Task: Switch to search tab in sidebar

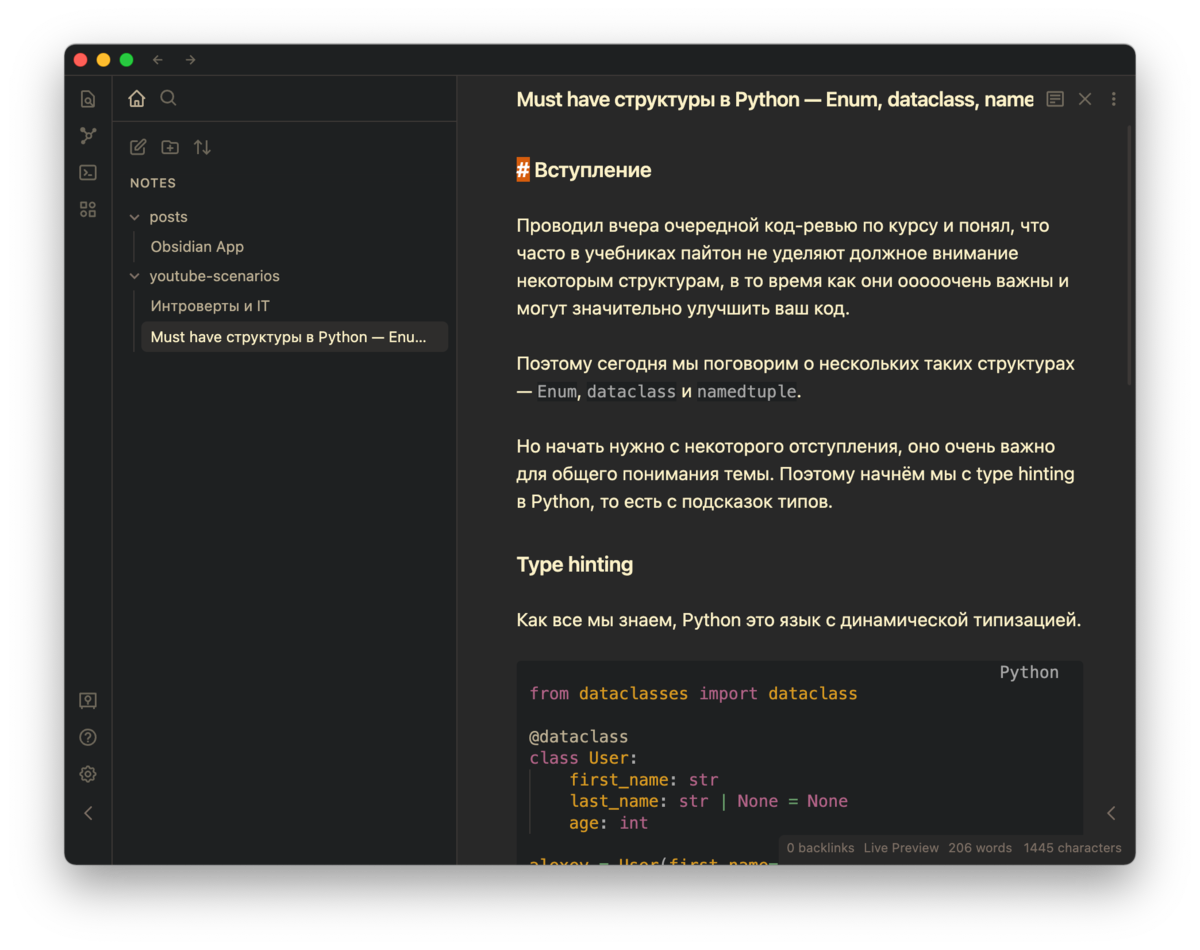Action: pos(168,98)
